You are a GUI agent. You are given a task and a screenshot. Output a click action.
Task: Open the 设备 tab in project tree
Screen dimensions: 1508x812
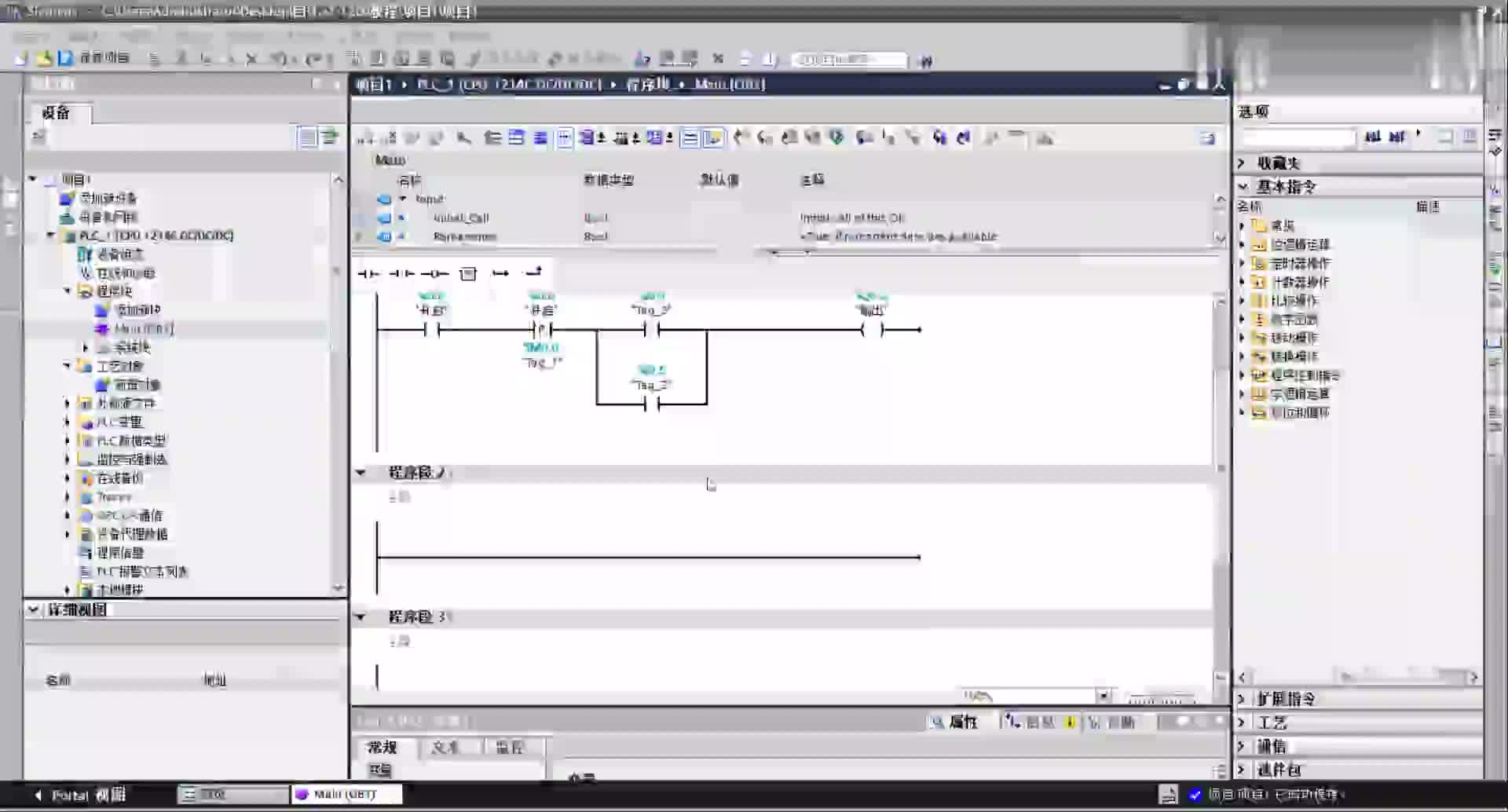point(57,113)
